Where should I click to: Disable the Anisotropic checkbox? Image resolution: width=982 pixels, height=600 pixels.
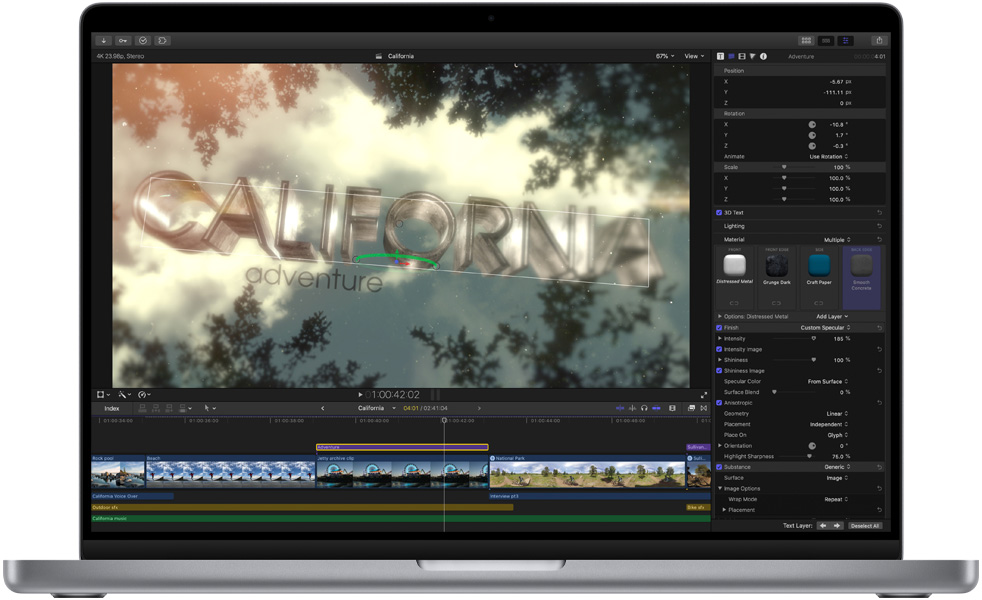pos(719,403)
